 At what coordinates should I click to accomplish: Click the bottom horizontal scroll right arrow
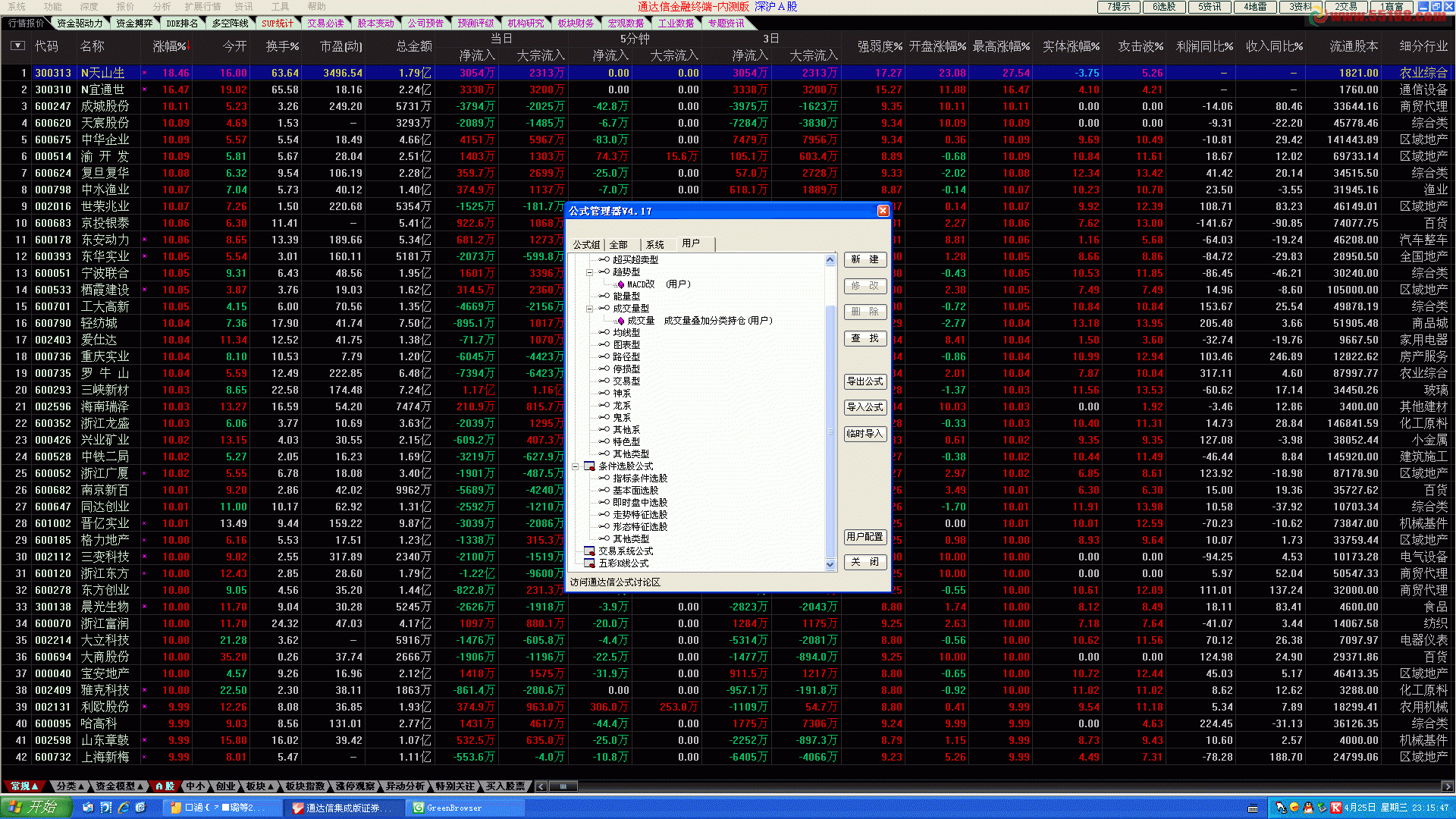point(1448,786)
